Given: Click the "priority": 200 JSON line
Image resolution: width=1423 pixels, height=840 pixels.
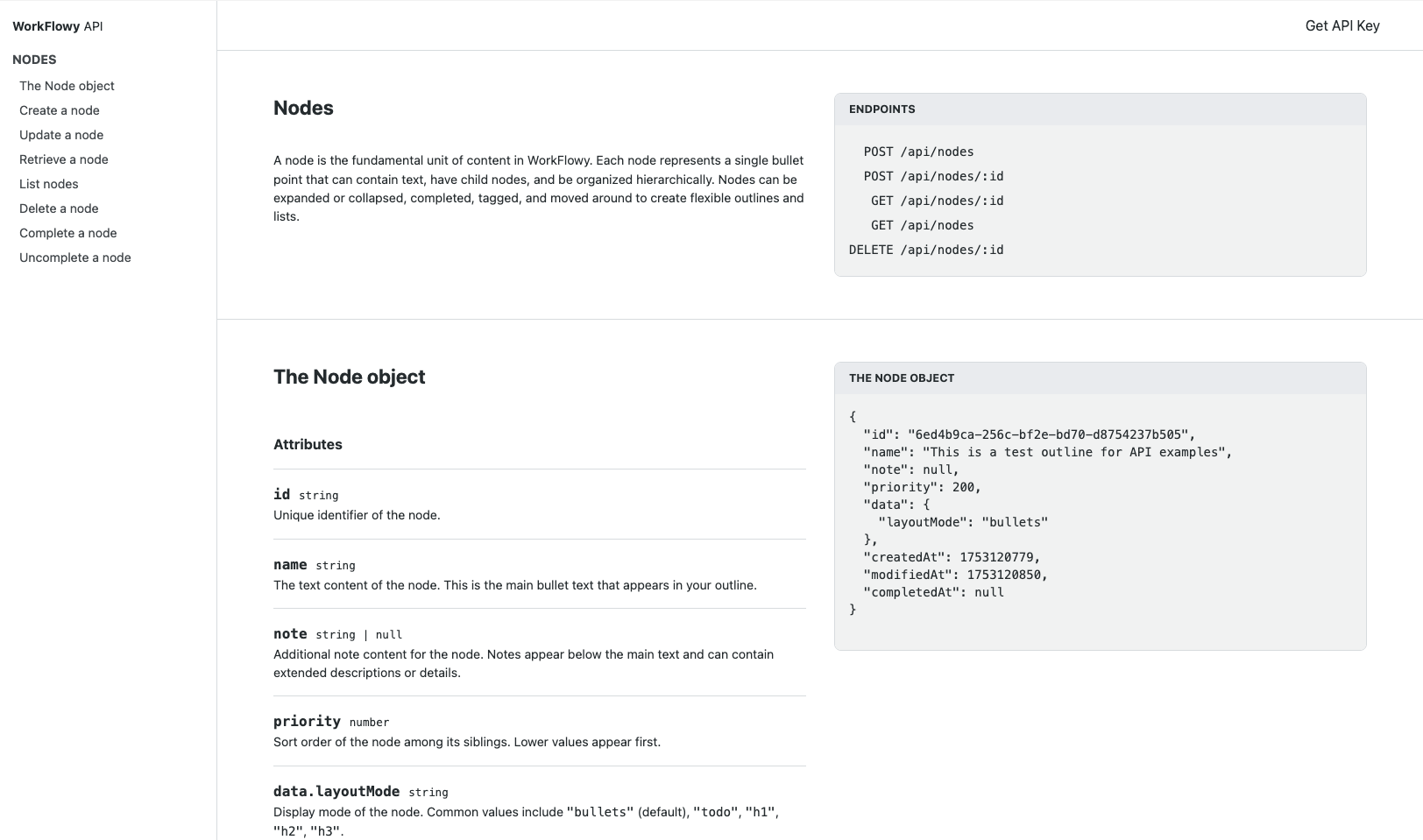Looking at the screenshot, I should [x=922, y=487].
